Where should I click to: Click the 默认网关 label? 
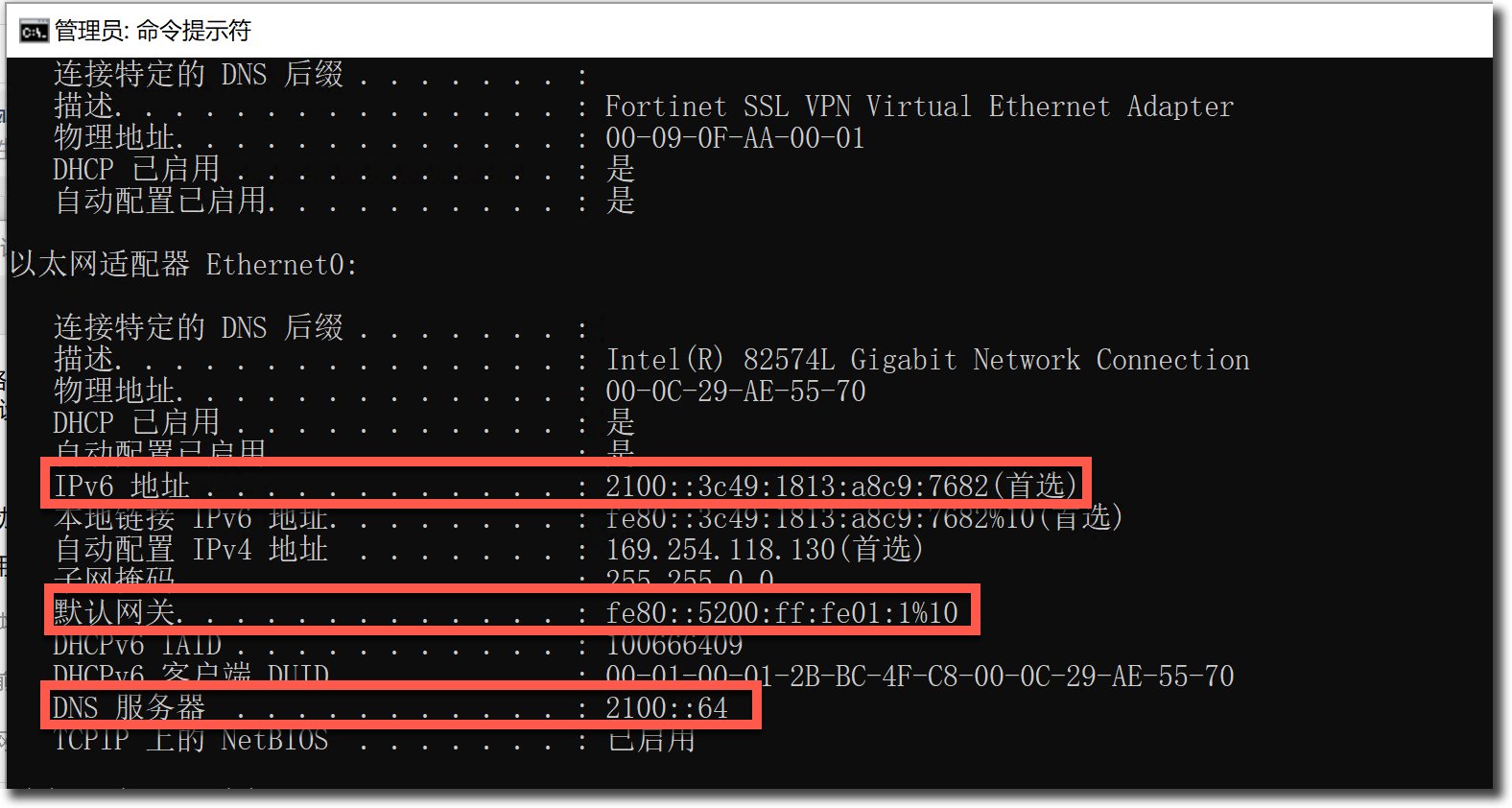coord(115,612)
